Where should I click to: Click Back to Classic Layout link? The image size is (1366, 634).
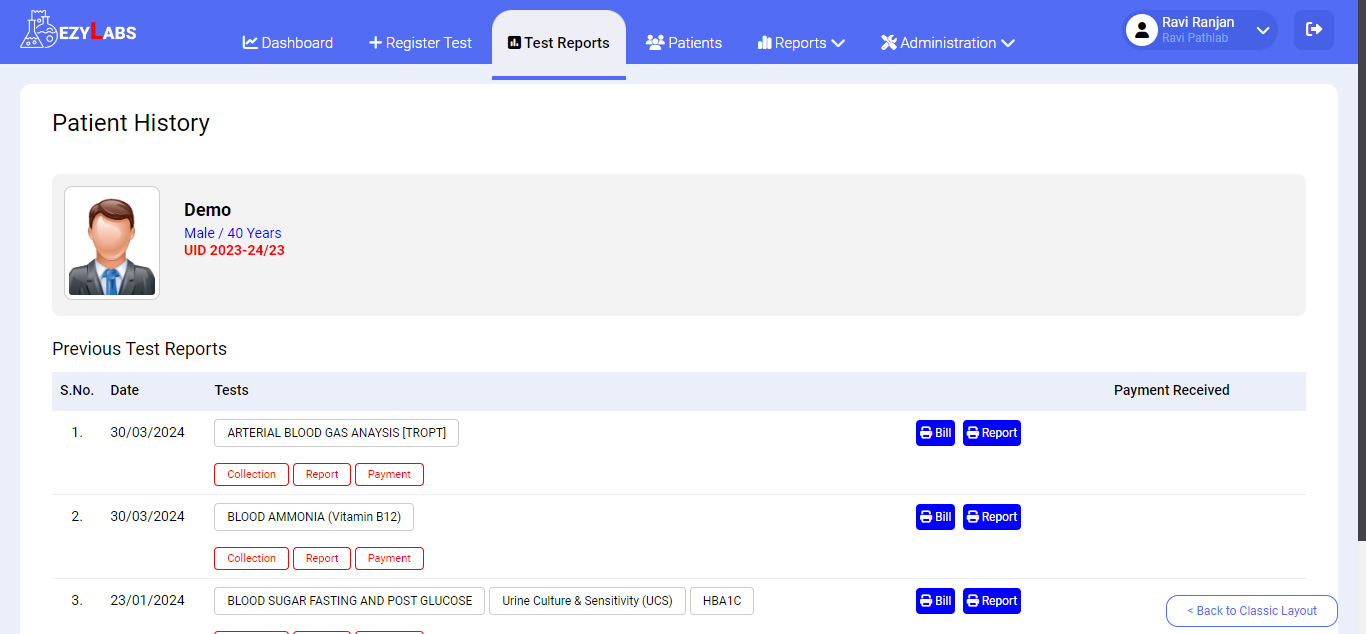click(x=1252, y=611)
